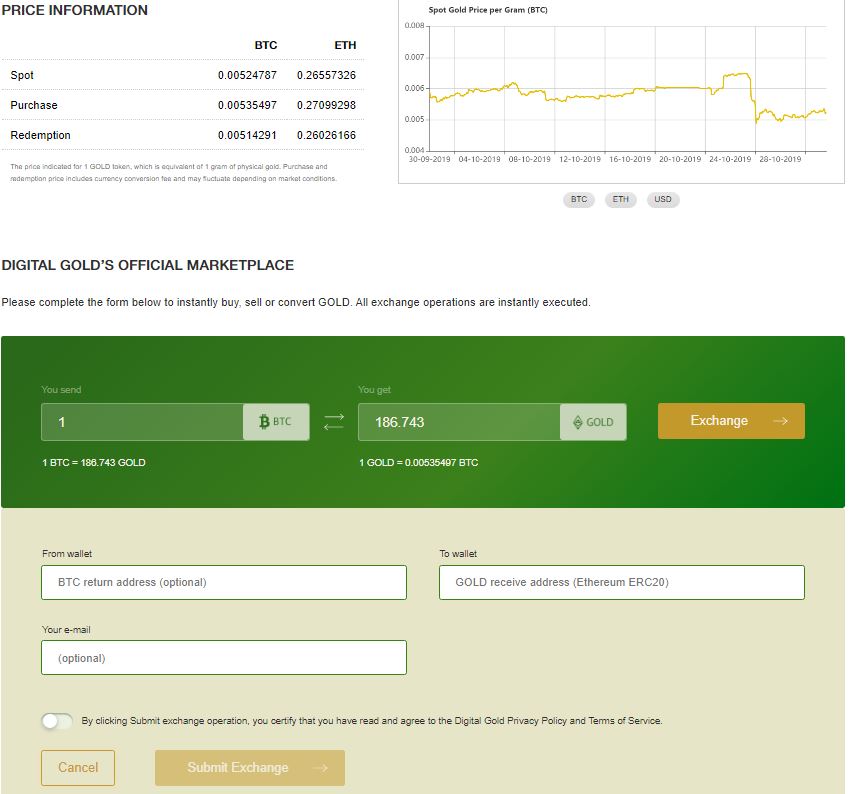Click the GOLD receive address field
The image size is (850, 794).
pos(622,582)
